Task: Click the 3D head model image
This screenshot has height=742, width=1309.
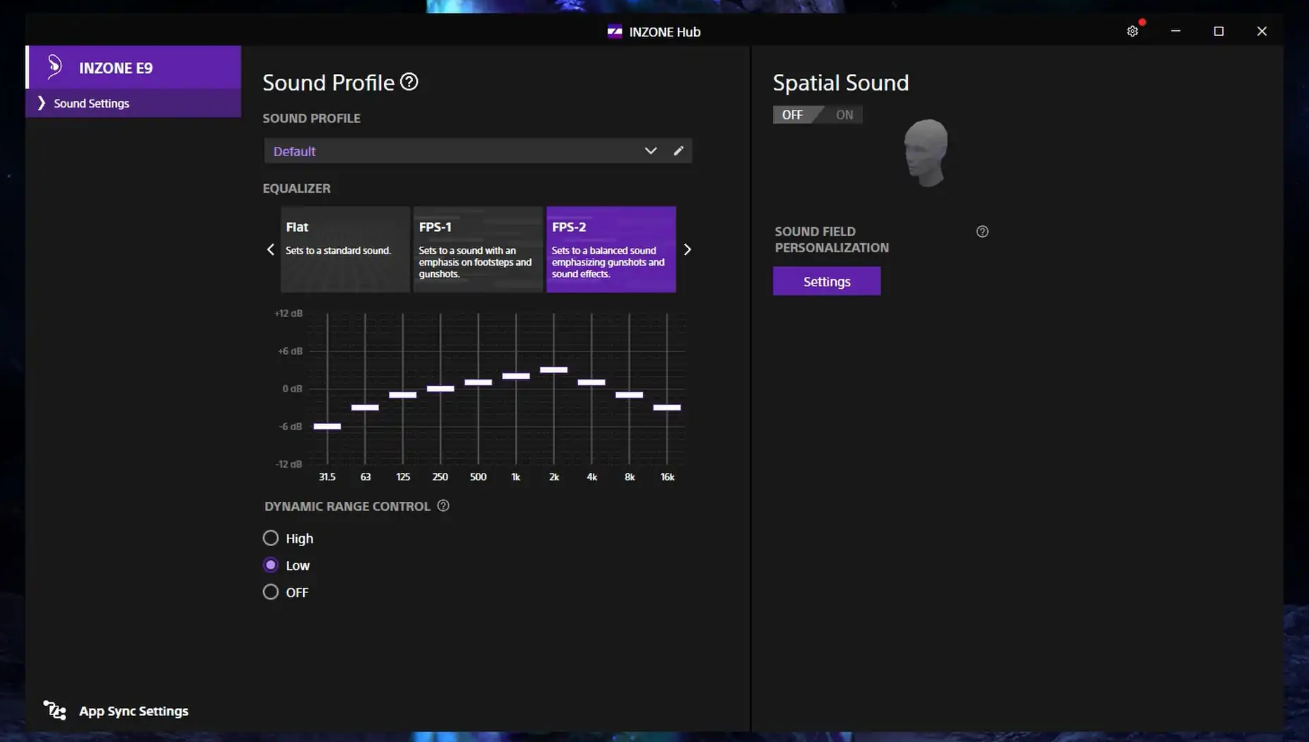Action: [926, 152]
